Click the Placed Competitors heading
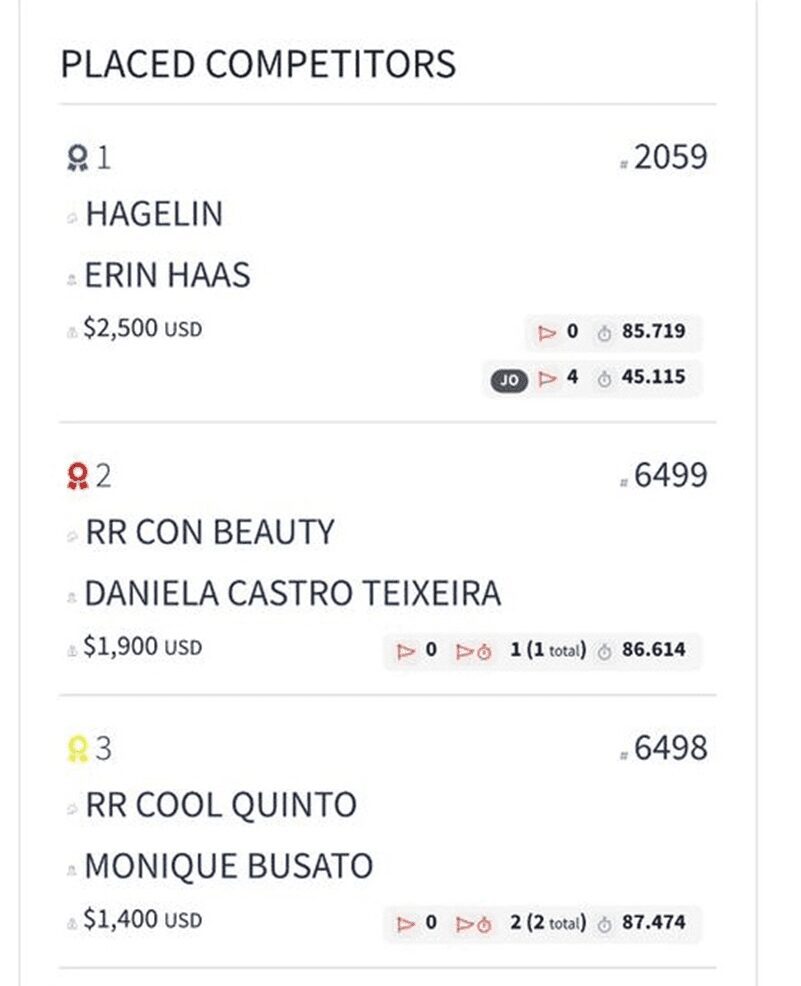This screenshot has height=986, width=801. (258, 64)
